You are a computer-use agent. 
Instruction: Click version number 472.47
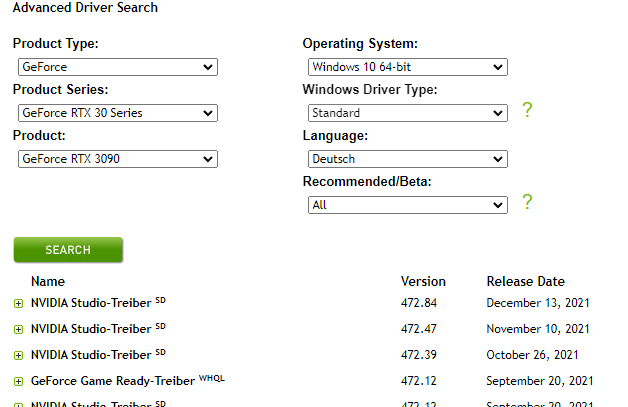point(419,329)
